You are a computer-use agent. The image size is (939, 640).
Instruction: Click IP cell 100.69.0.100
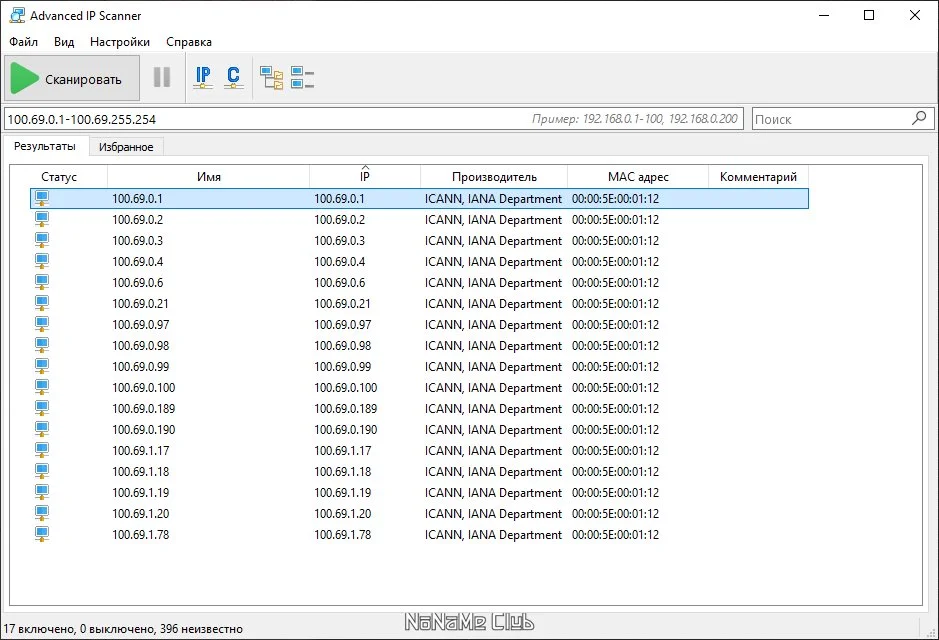coord(346,387)
